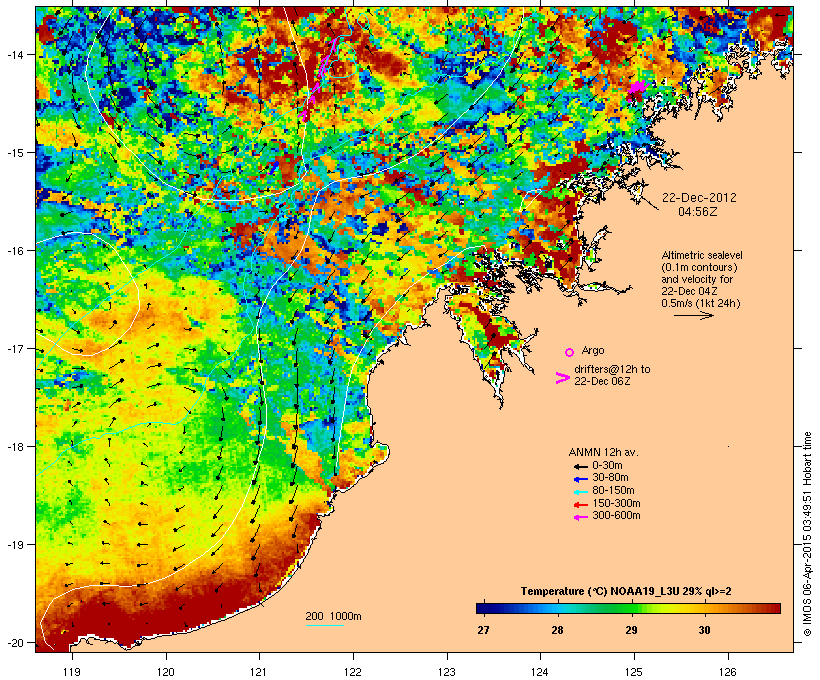Image resolution: width=820 pixels, height=680 pixels.
Task: Click the latitude label '-18'
Action: pyautogui.click(x=14, y=446)
